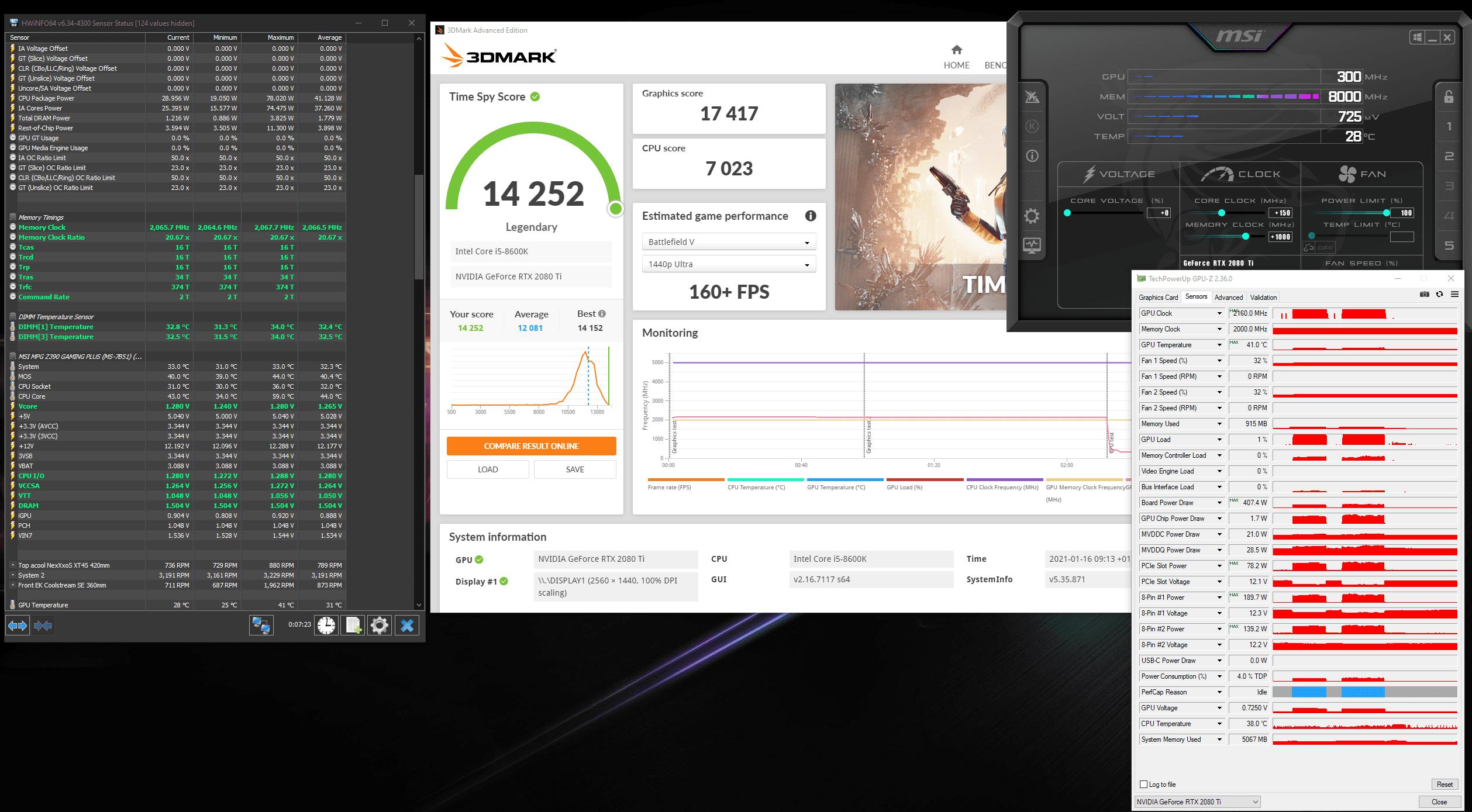This screenshot has height=812, width=1472.
Task: Open HWiNFO sensor settings gear
Action: coord(380,626)
